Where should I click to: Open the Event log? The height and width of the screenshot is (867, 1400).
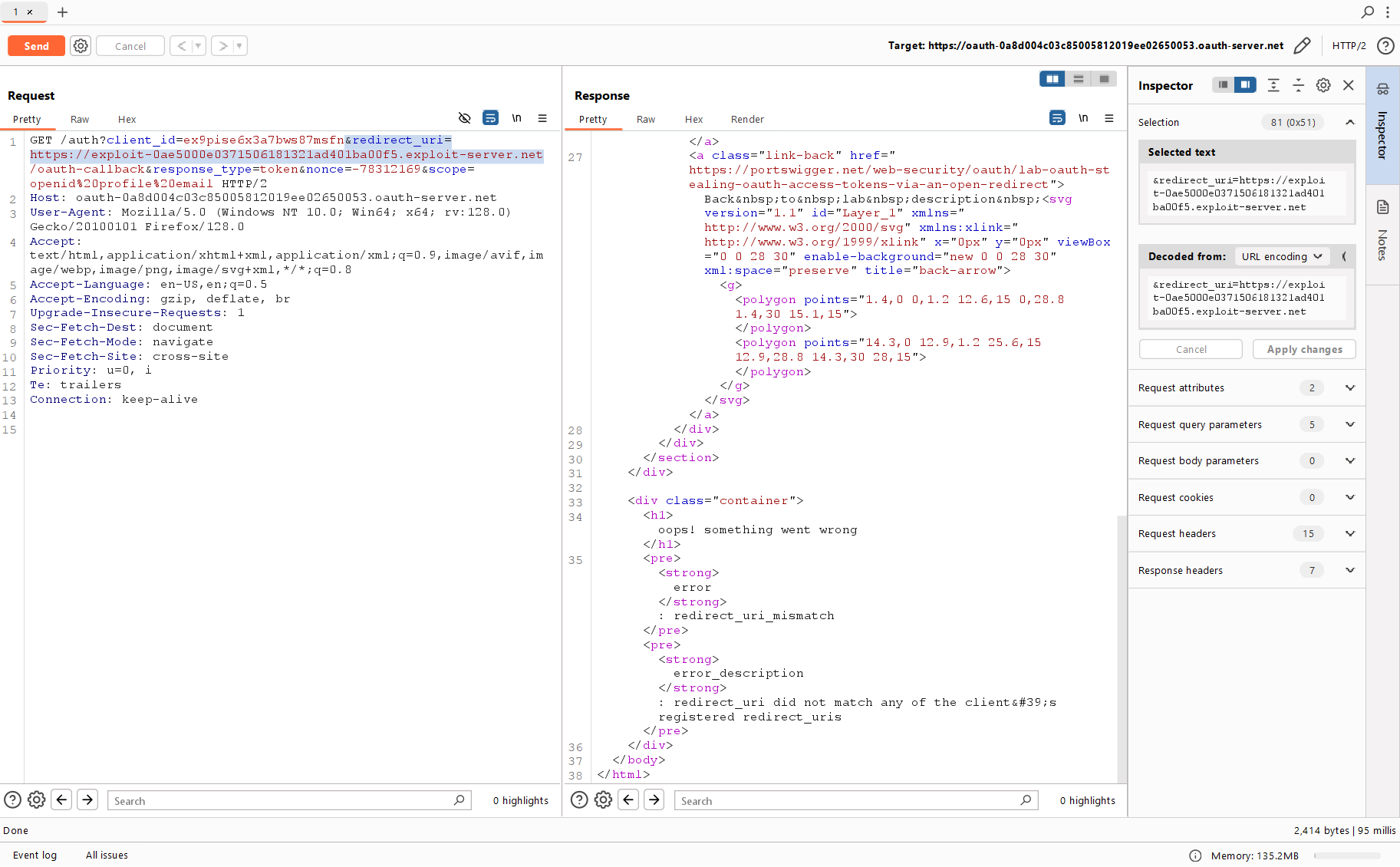[35, 855]
